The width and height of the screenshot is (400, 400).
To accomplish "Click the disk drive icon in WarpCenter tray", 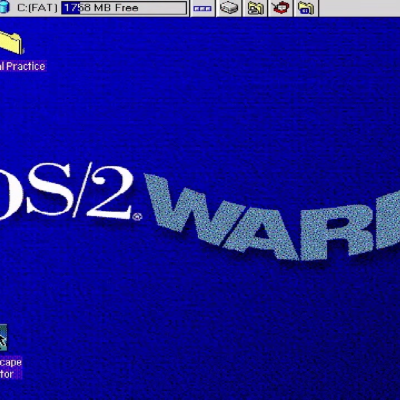I will (x=229, y=8).
